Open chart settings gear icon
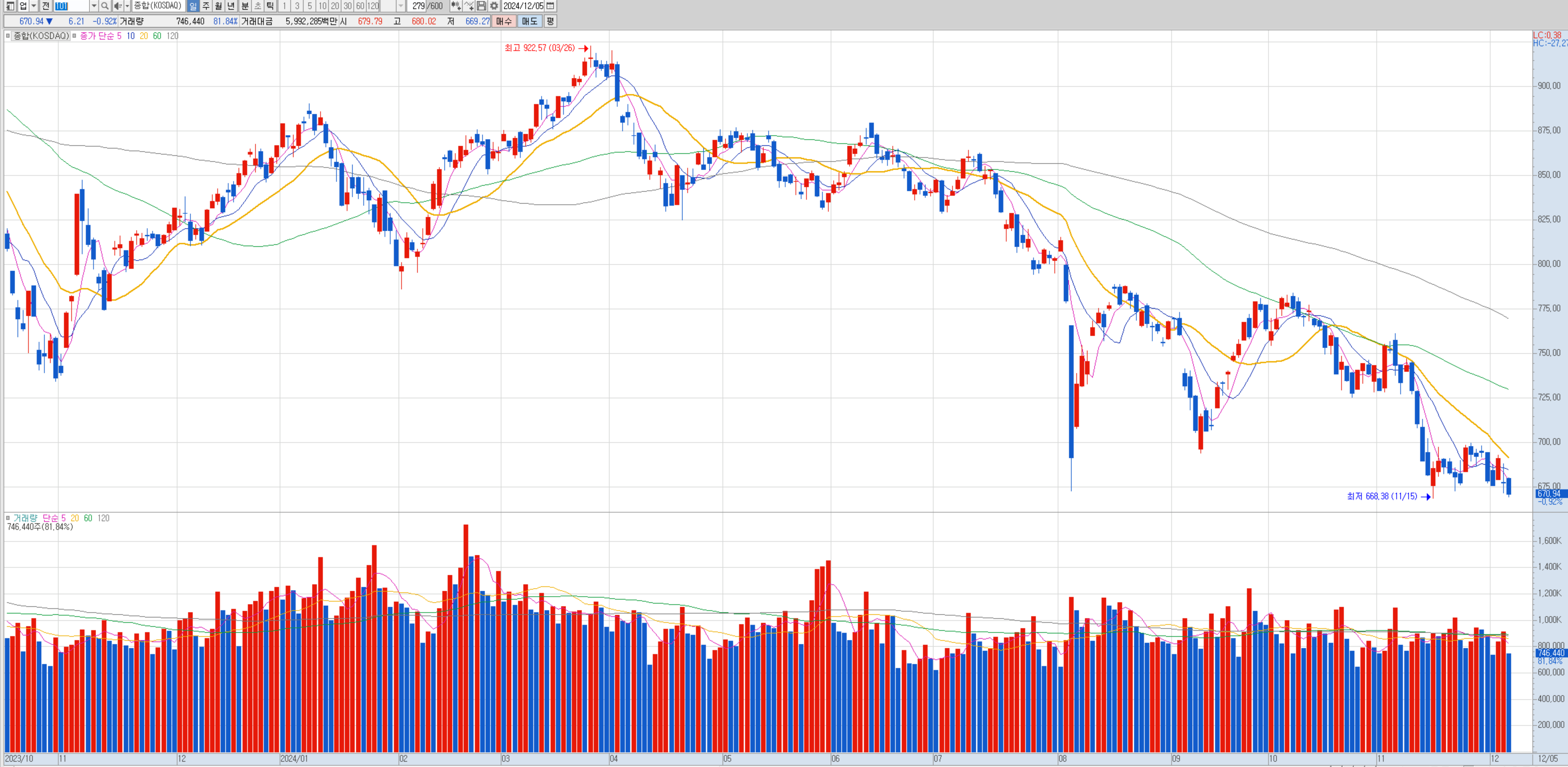1568x767 pixels. click(x=494, y=6)
